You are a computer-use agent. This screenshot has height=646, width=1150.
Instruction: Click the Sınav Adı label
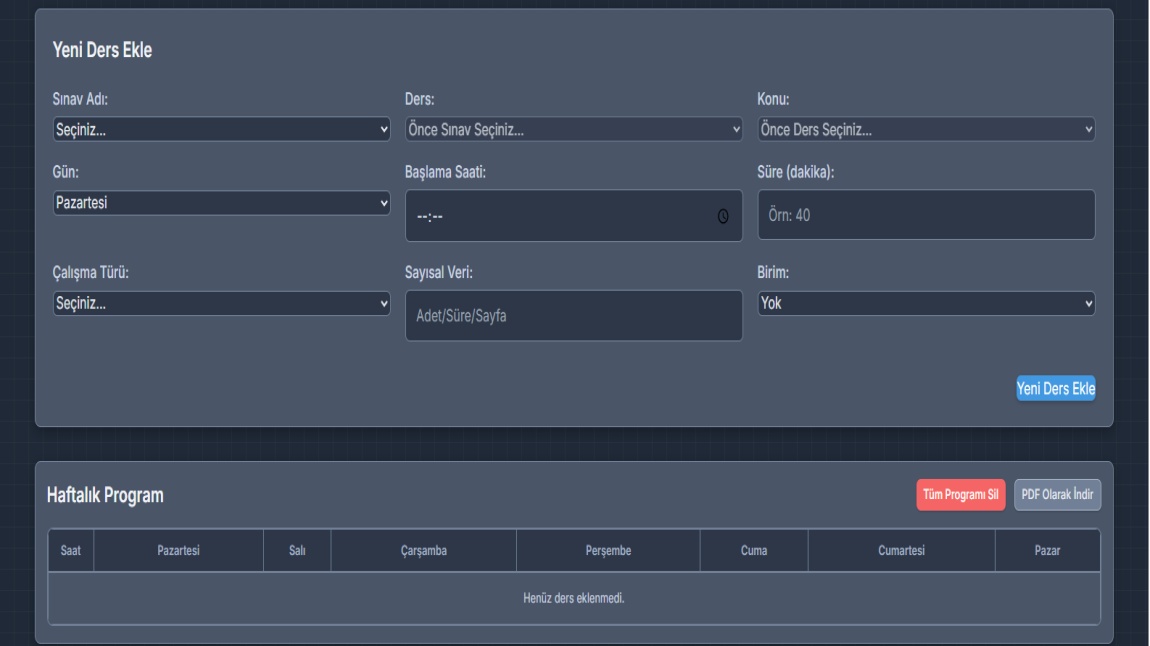[80, 99]
